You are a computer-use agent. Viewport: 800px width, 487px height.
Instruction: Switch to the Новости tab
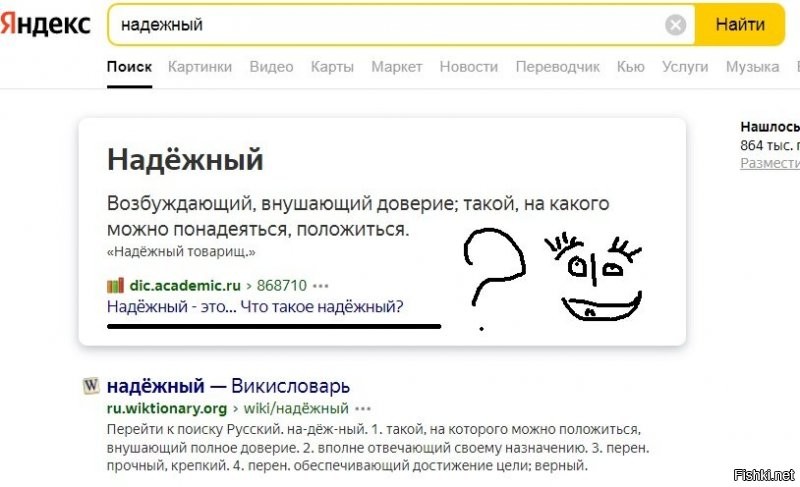[468, 67]
